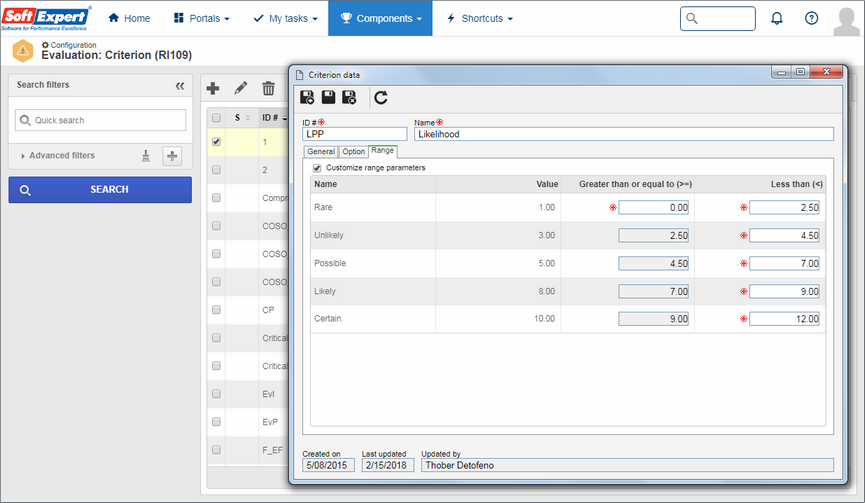Click the Save and new icon in Criterion data
Image resolution: width=865 pixels, height=503 pixels.
pos(307,98)
